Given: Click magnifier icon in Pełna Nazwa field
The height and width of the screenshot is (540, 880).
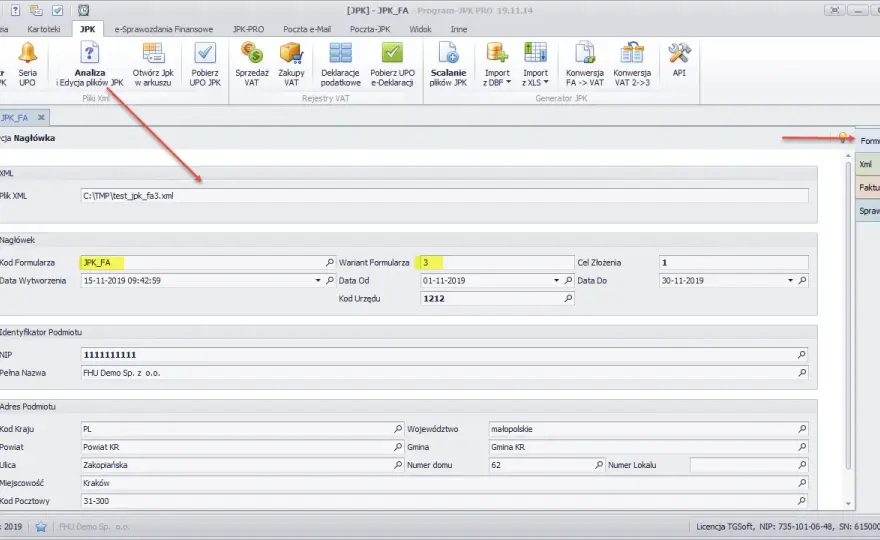Looking at the screenshot, I should (x=802, y=372).
